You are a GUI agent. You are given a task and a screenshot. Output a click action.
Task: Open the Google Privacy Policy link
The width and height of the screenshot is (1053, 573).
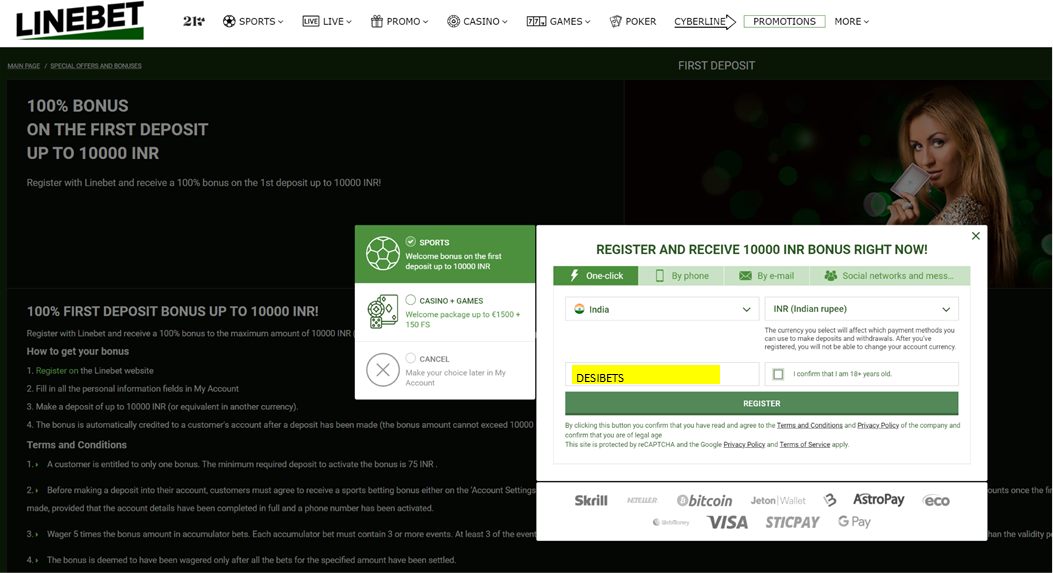(x=744, y=445)
